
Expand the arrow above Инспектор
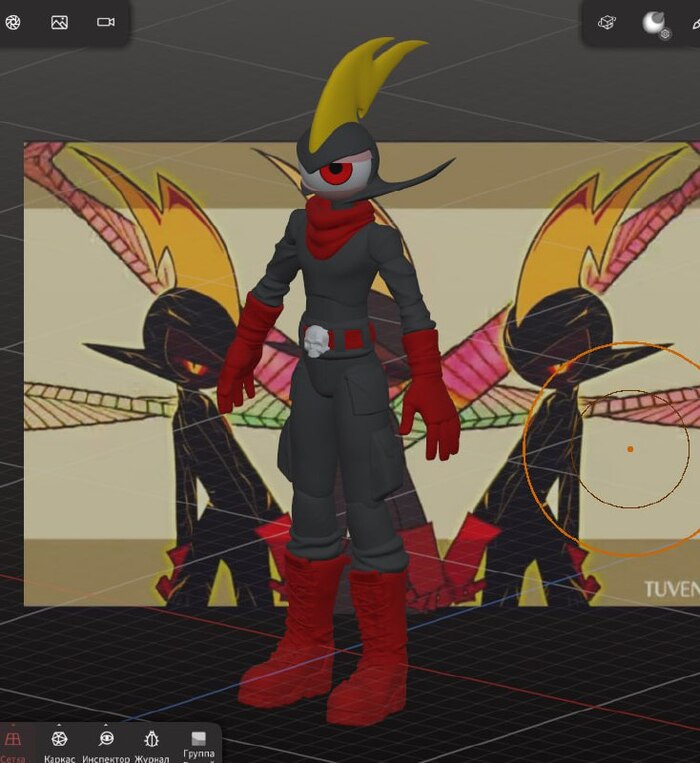pyautogui.click(x=106, y=724)
